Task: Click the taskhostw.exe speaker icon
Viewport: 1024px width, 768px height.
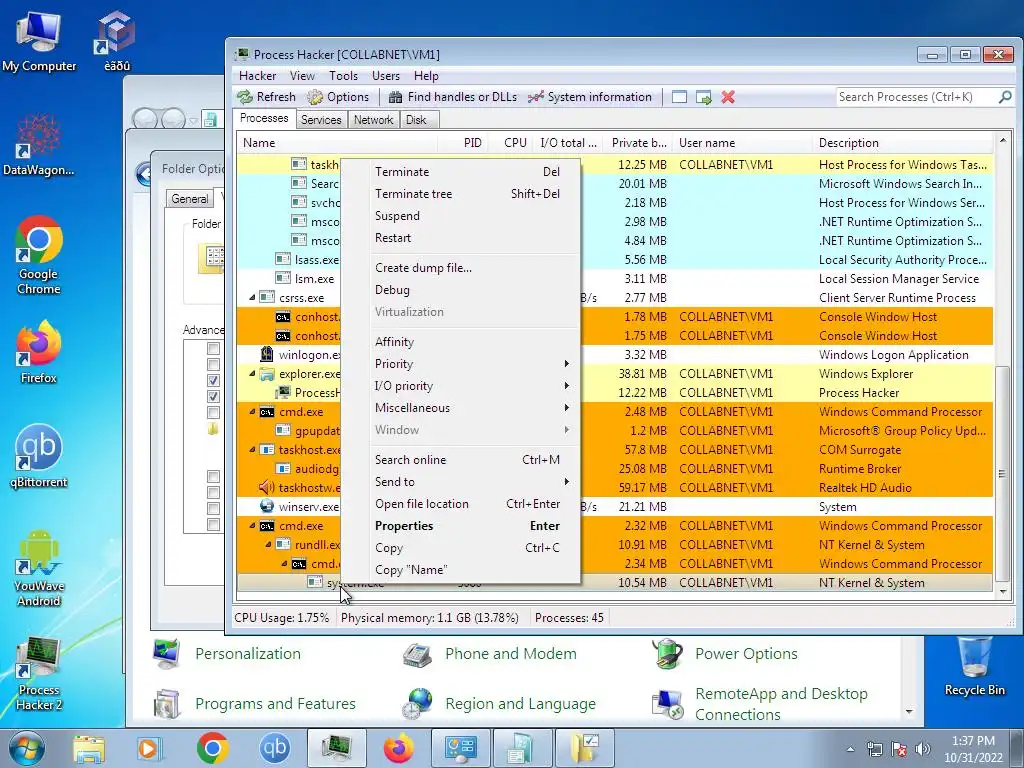Action: tap(266, 488)
